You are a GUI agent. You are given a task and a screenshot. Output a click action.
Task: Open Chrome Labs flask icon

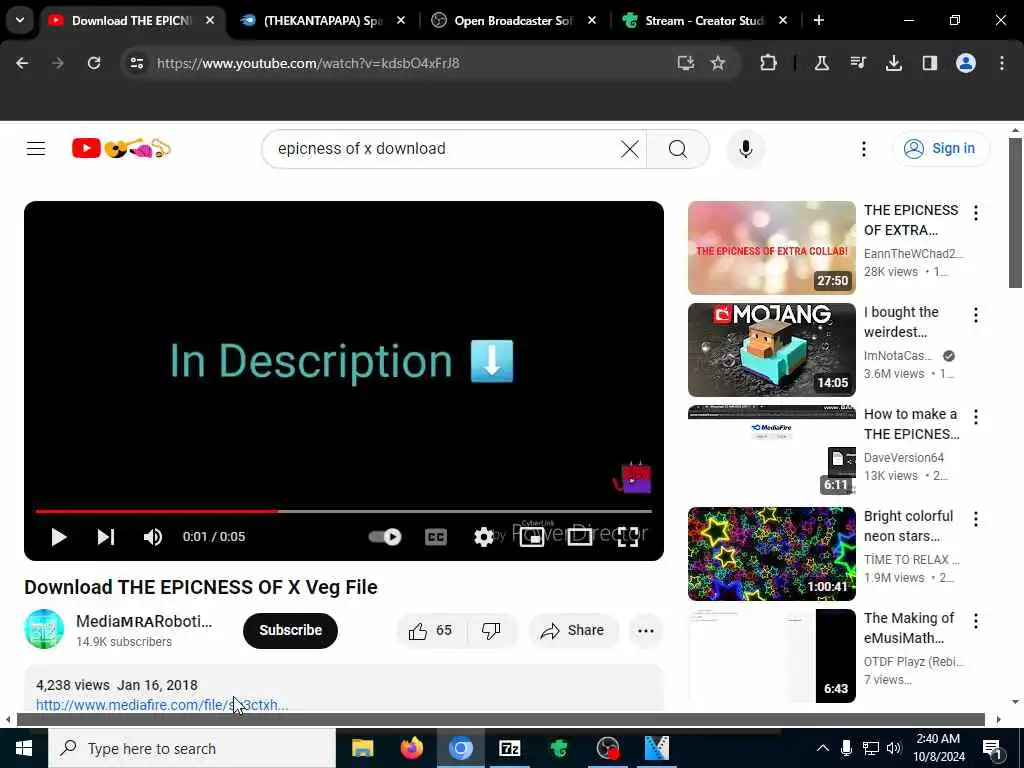pos(822,63)
